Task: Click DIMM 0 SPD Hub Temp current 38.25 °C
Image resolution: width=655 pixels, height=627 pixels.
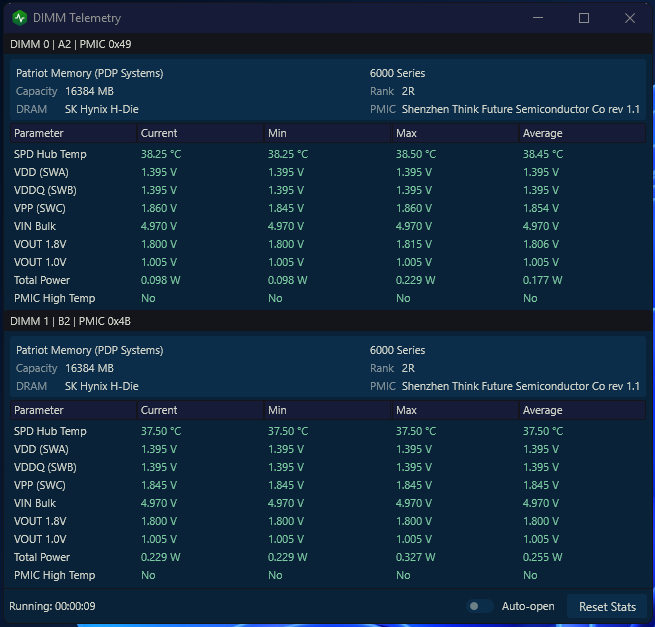Action: coord(161,154)
